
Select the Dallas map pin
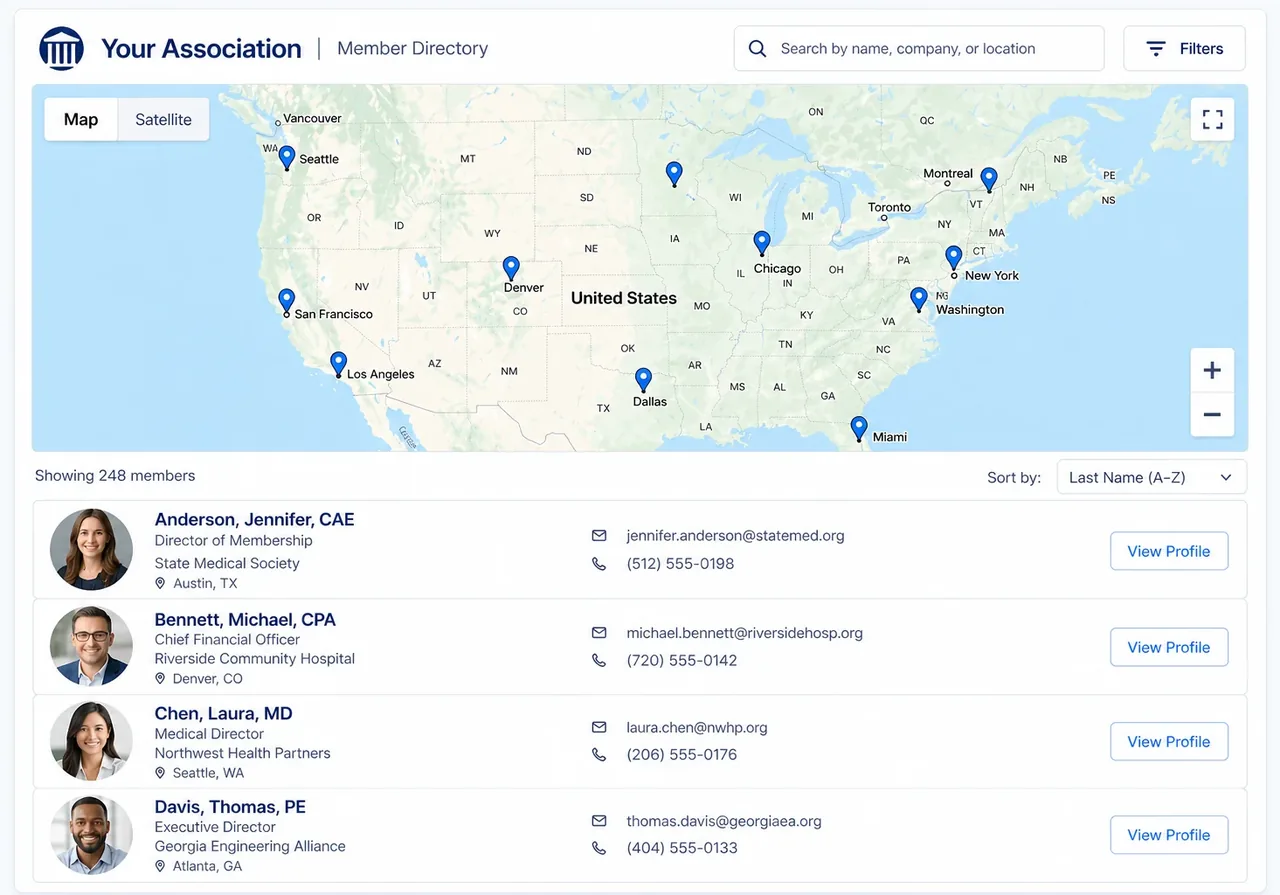click(x=644, y=380)
